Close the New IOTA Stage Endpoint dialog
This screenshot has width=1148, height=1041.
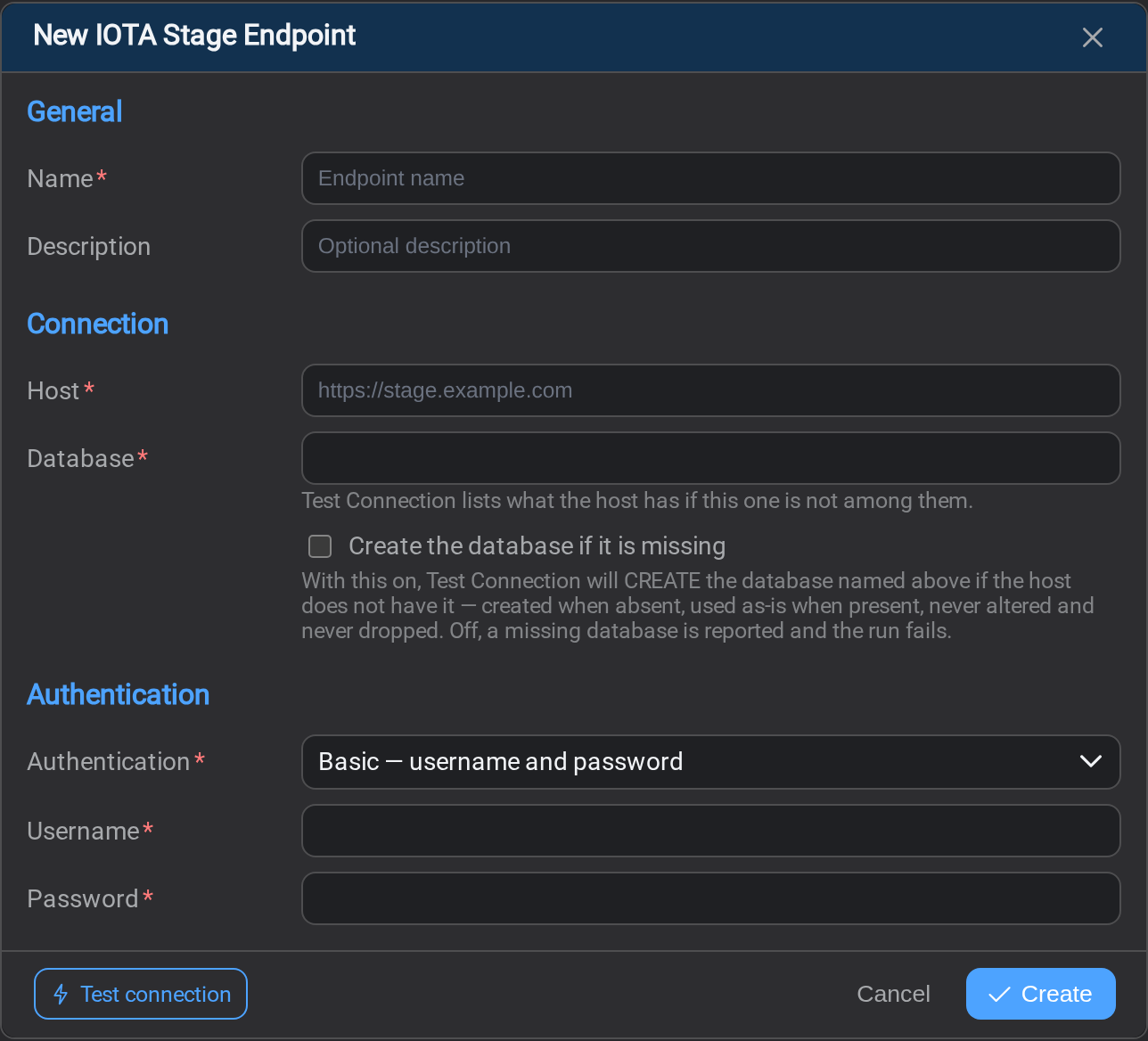1092,37
